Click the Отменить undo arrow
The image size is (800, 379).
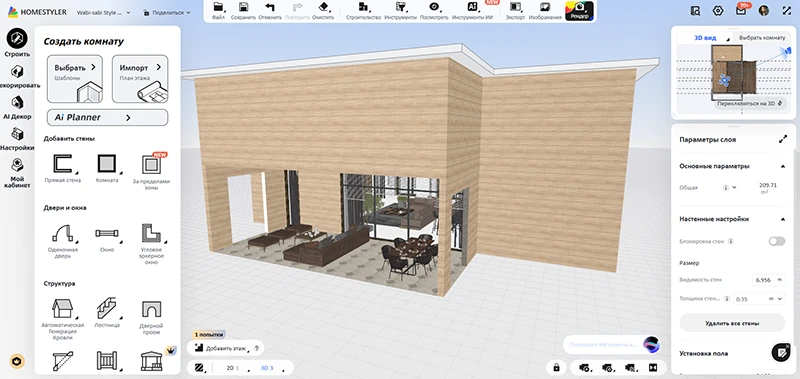pyautogui.click(x=270, y=7)
